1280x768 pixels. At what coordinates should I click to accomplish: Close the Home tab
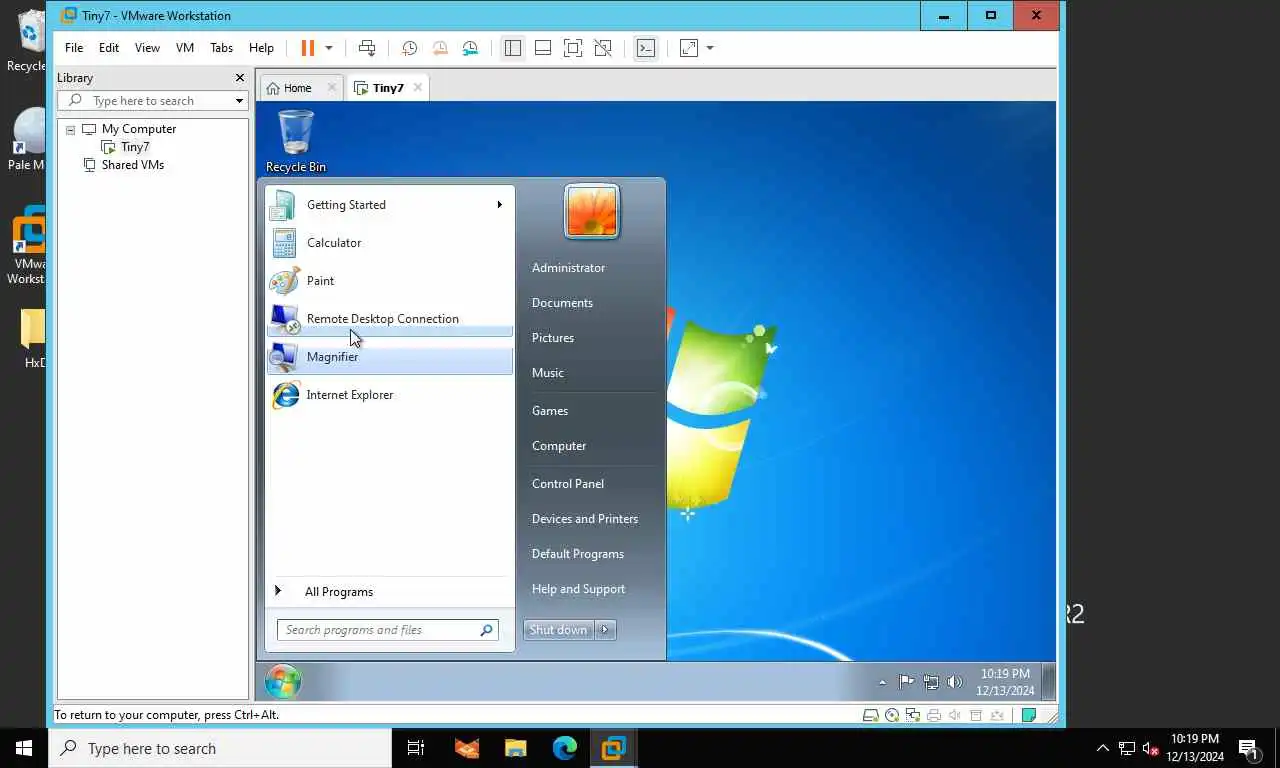(x=332, y=88)
